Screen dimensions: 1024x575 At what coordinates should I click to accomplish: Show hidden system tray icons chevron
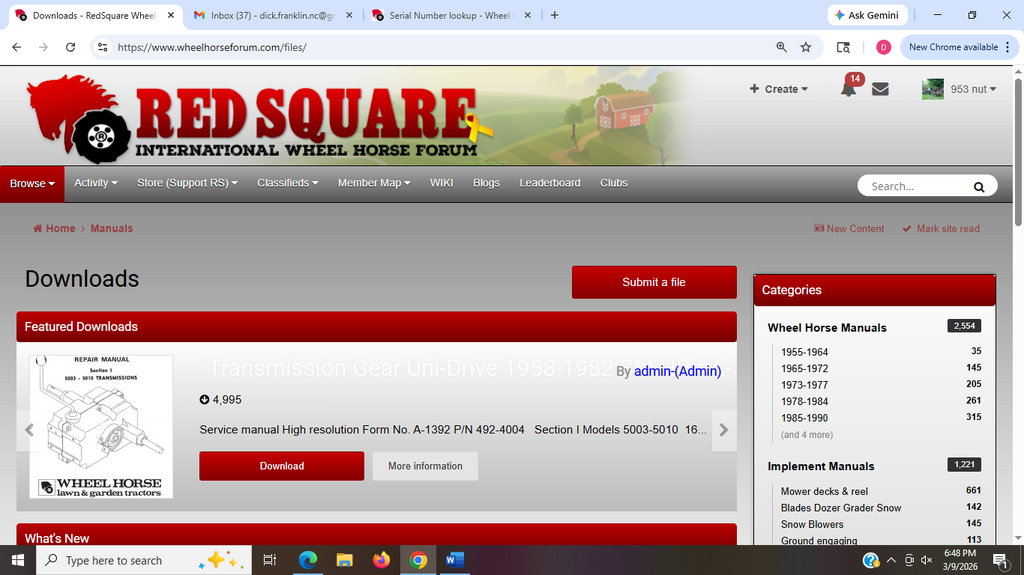point(891,561)
